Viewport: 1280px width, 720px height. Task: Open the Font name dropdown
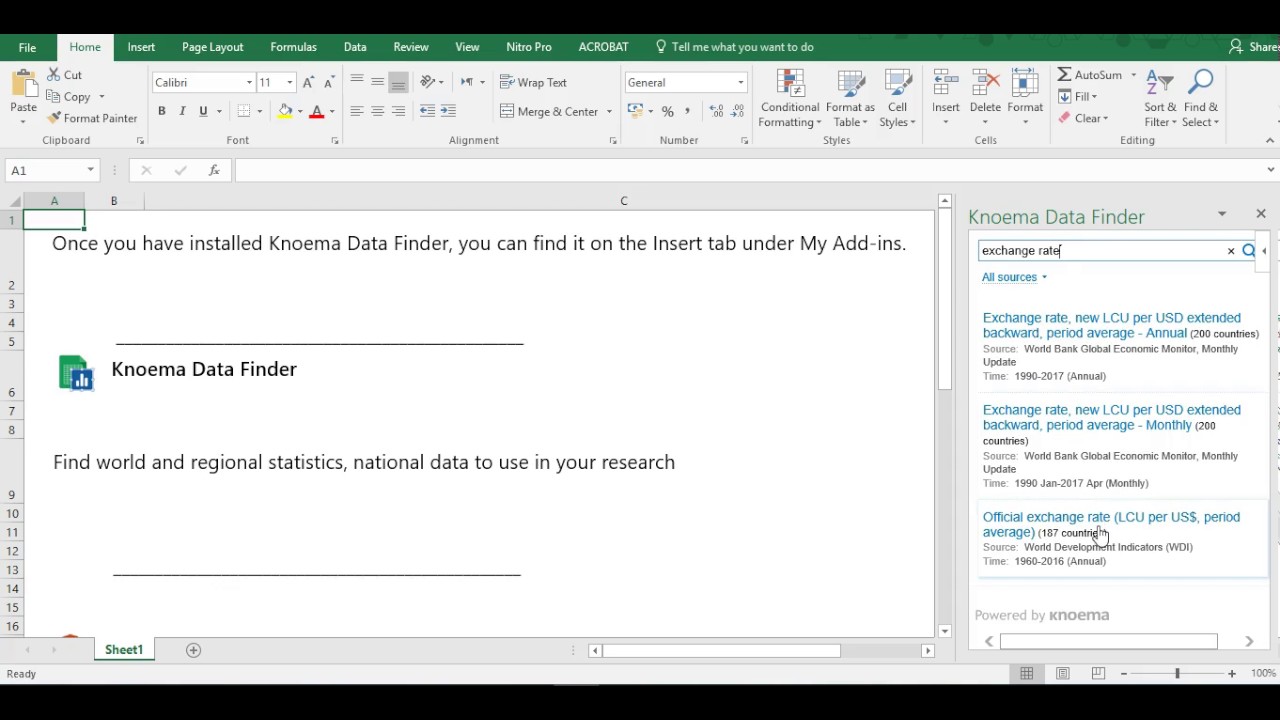249,82
